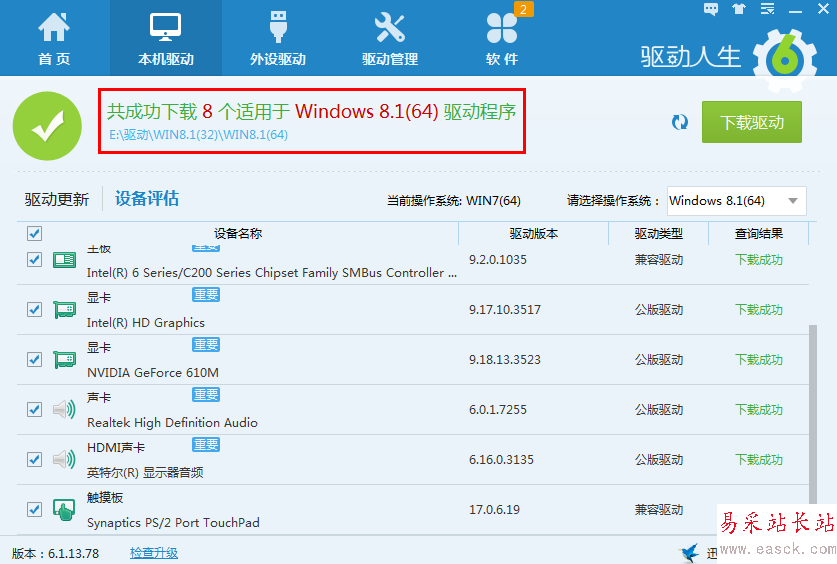Uncheck the SMBus Controller row checkbox
This screenshot has width=837, height=564.
(x=34, y=260)
